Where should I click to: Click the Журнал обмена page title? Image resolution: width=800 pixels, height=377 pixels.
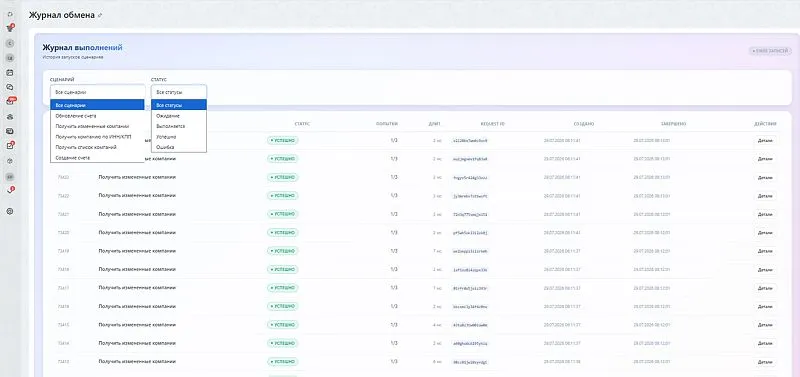(62, 15)
